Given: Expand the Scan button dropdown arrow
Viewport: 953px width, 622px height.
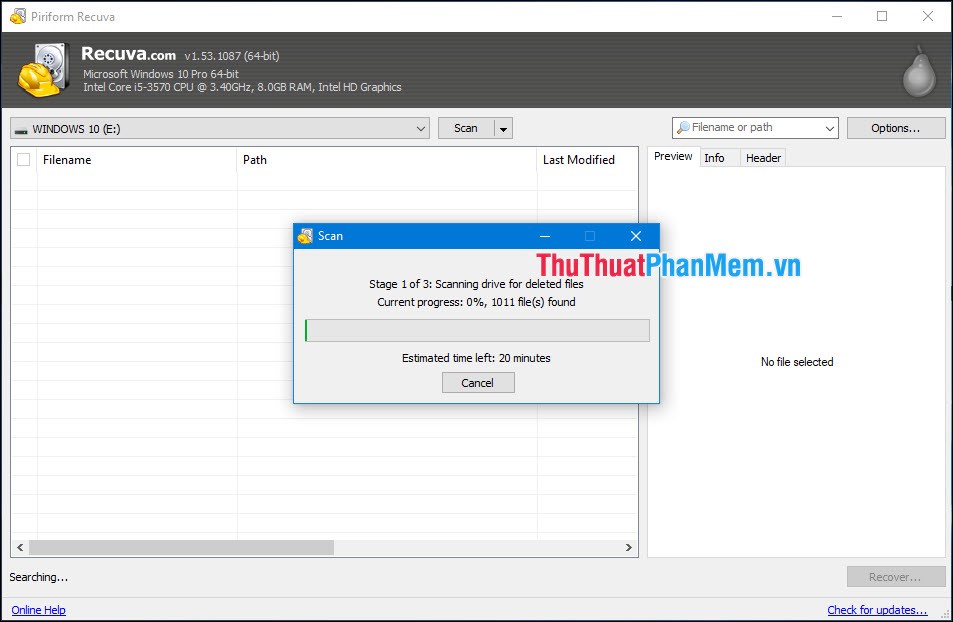Looking at the screenshot, I should click(503, 128).
